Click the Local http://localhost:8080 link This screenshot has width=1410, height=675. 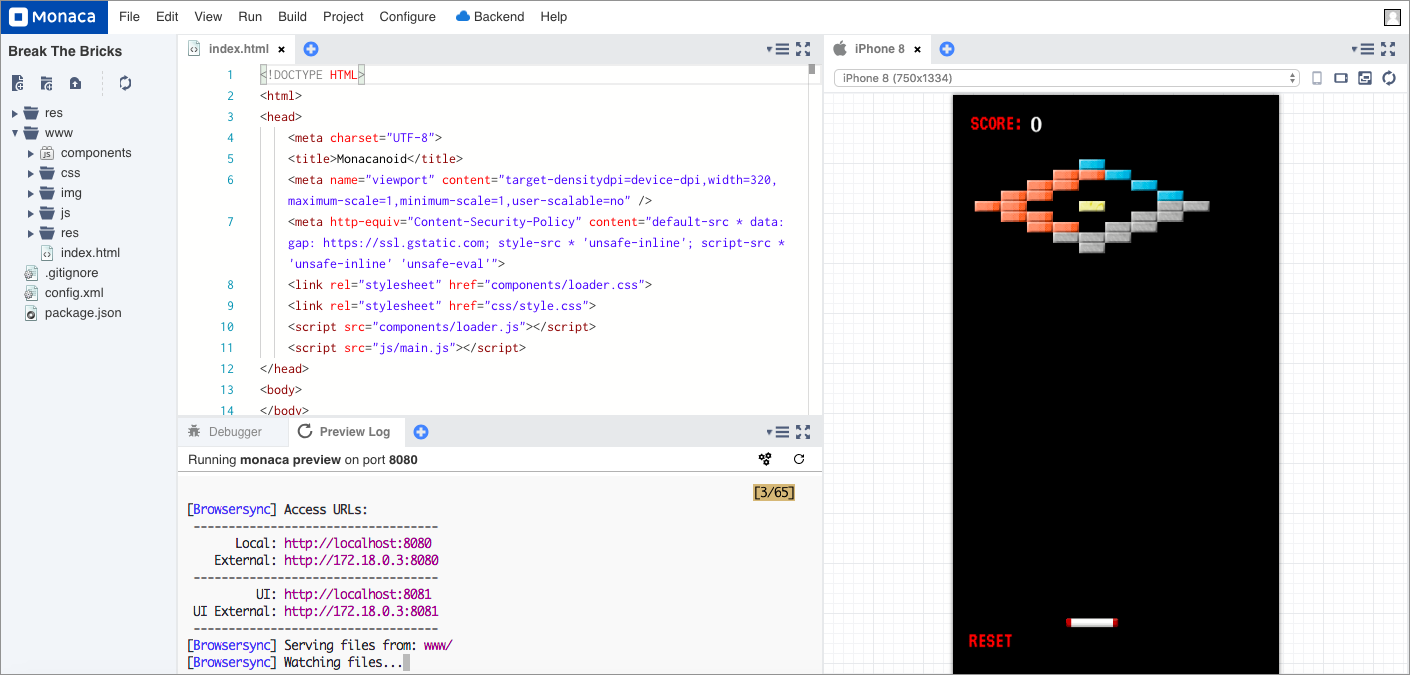[358, 543]
